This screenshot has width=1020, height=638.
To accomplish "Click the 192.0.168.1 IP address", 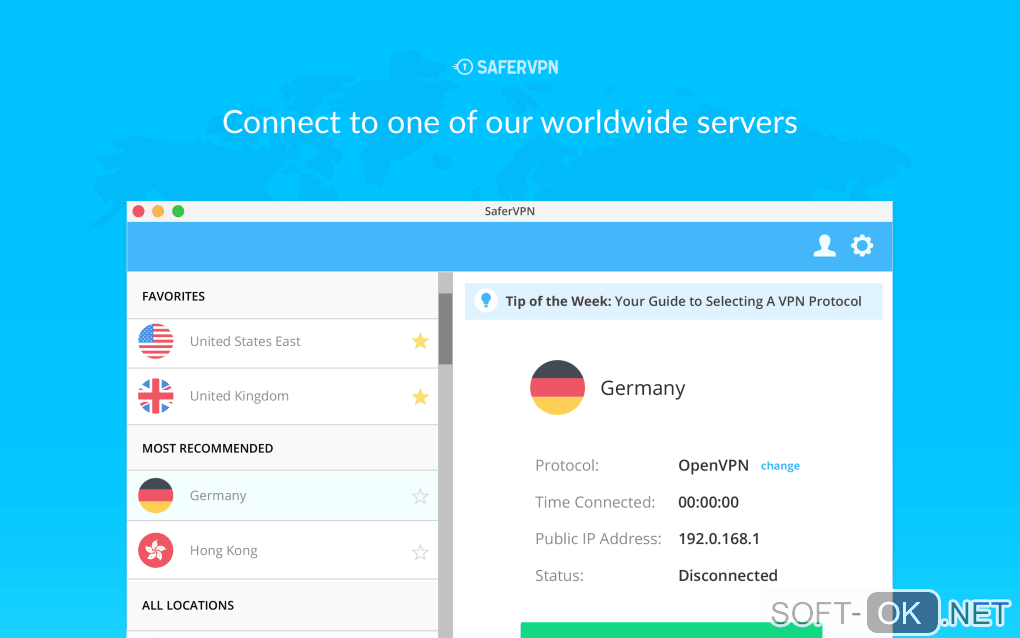I will (x=719, y=538).
